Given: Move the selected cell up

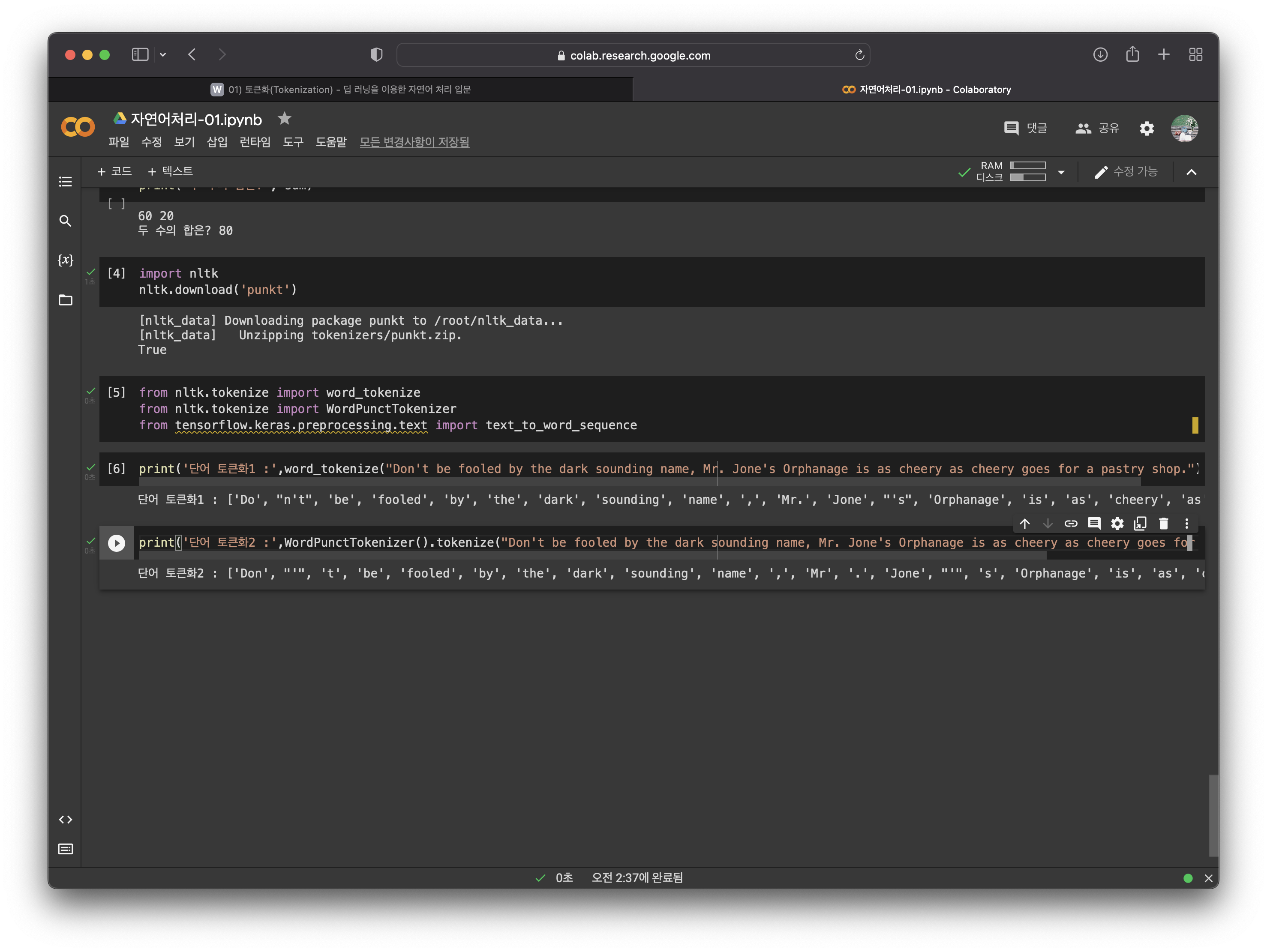Looking at the screenshot, I should pyautogui.click(x=1024, y=523).
